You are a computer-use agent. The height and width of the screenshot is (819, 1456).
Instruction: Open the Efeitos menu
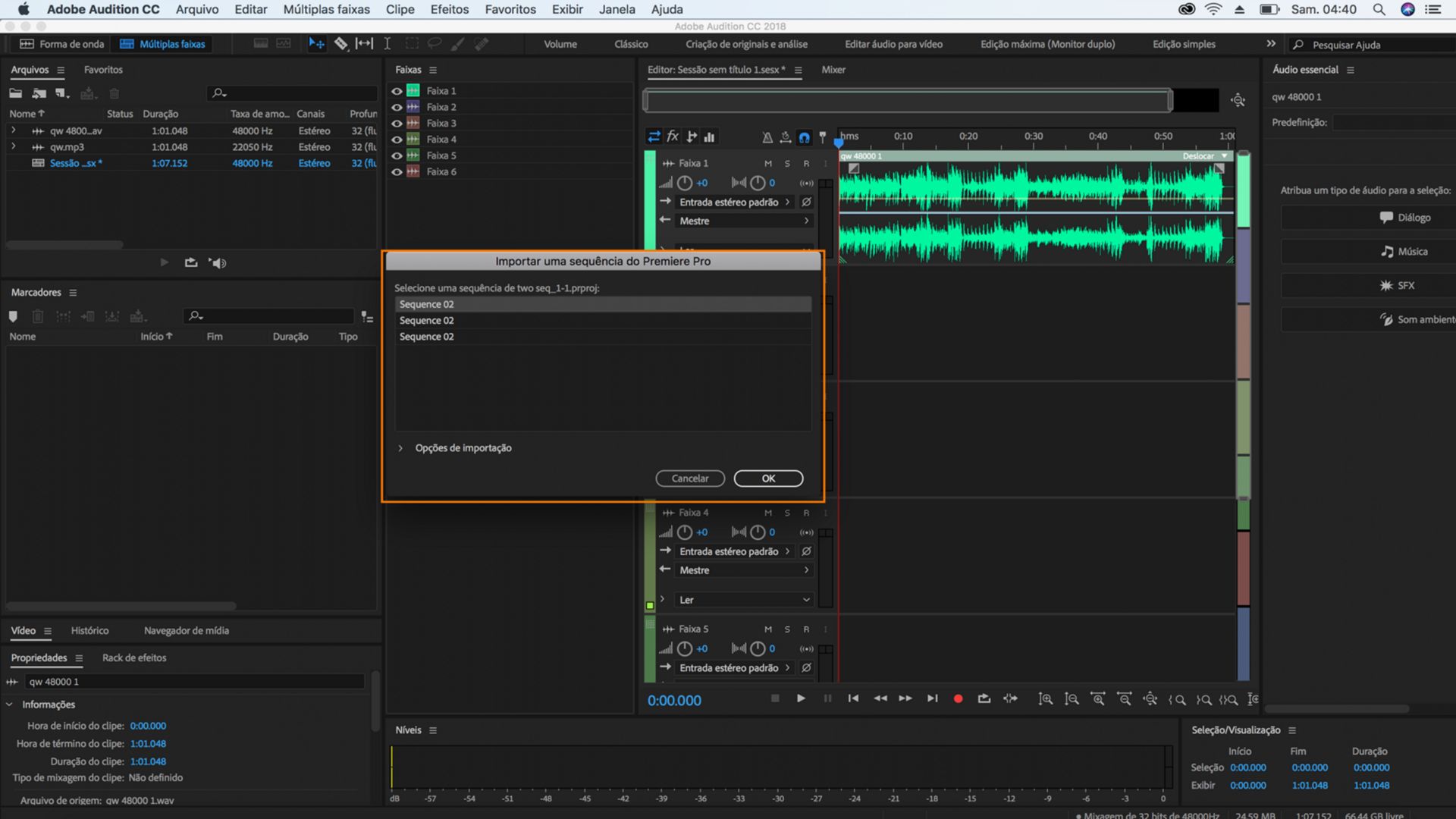449,9
